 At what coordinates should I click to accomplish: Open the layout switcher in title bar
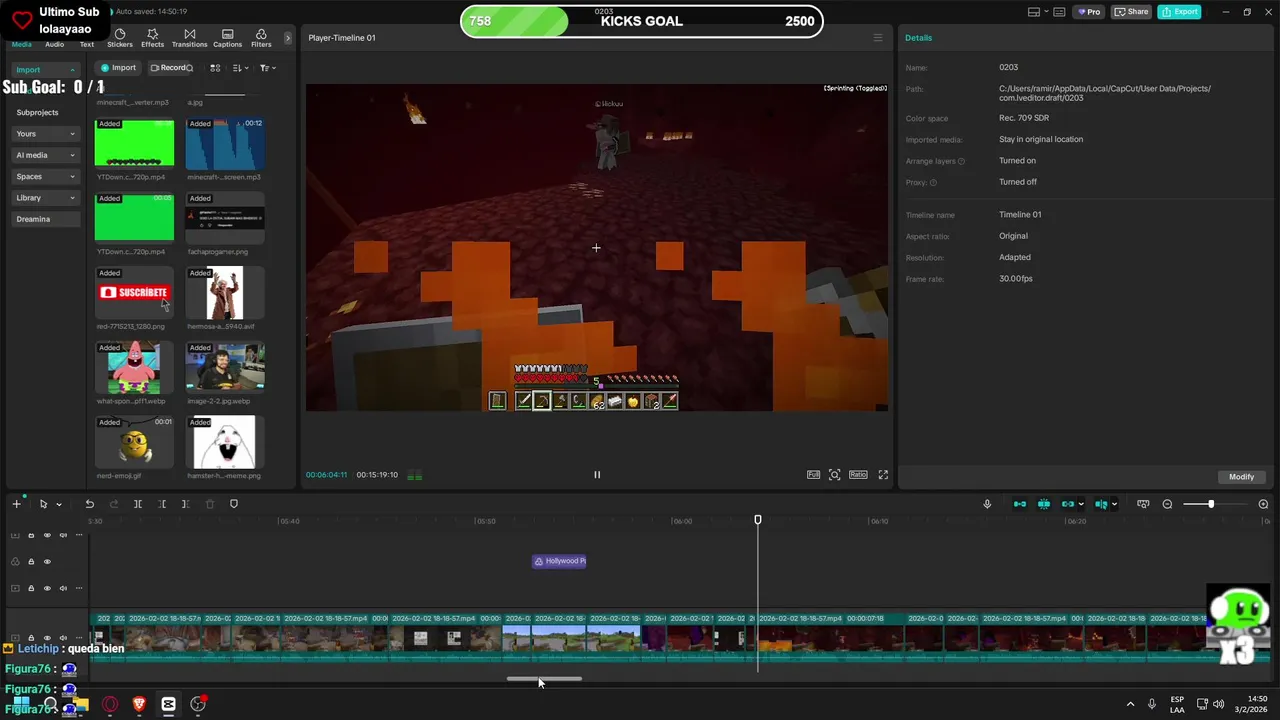tap(1034, 12)
